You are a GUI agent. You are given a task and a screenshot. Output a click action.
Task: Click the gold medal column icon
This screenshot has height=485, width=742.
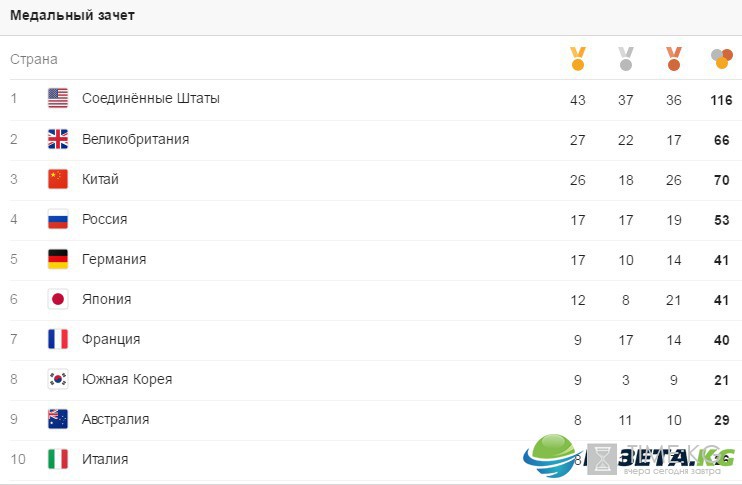[578, 59]
